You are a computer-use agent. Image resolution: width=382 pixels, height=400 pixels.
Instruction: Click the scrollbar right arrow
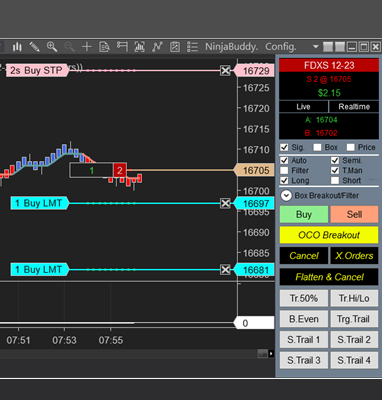pyautogui.click(x=271, y=354)
